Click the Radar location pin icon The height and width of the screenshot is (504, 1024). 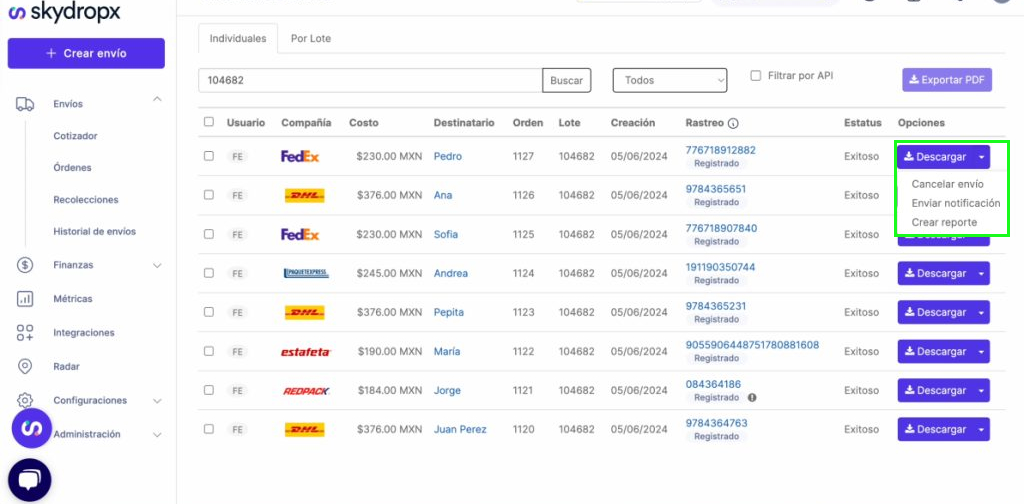point(25,367)
